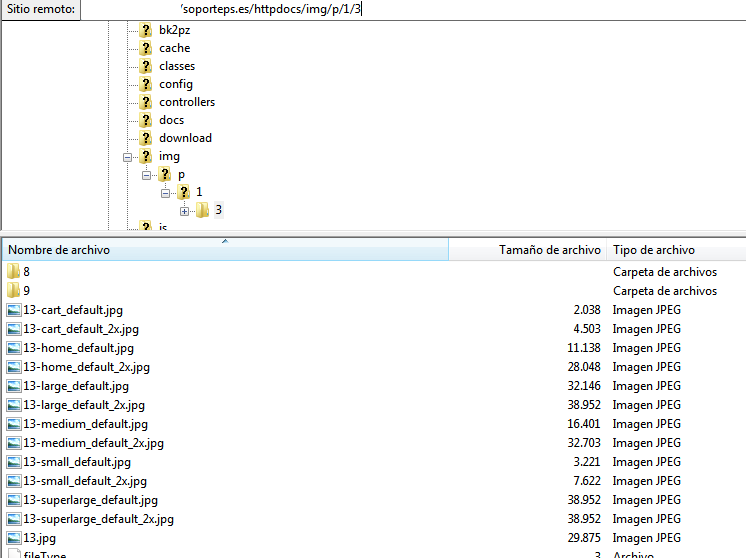Image resolution: width=746 pixels, height=558 pixels.
Task: Click file size value 11.138
Action: 584,348
